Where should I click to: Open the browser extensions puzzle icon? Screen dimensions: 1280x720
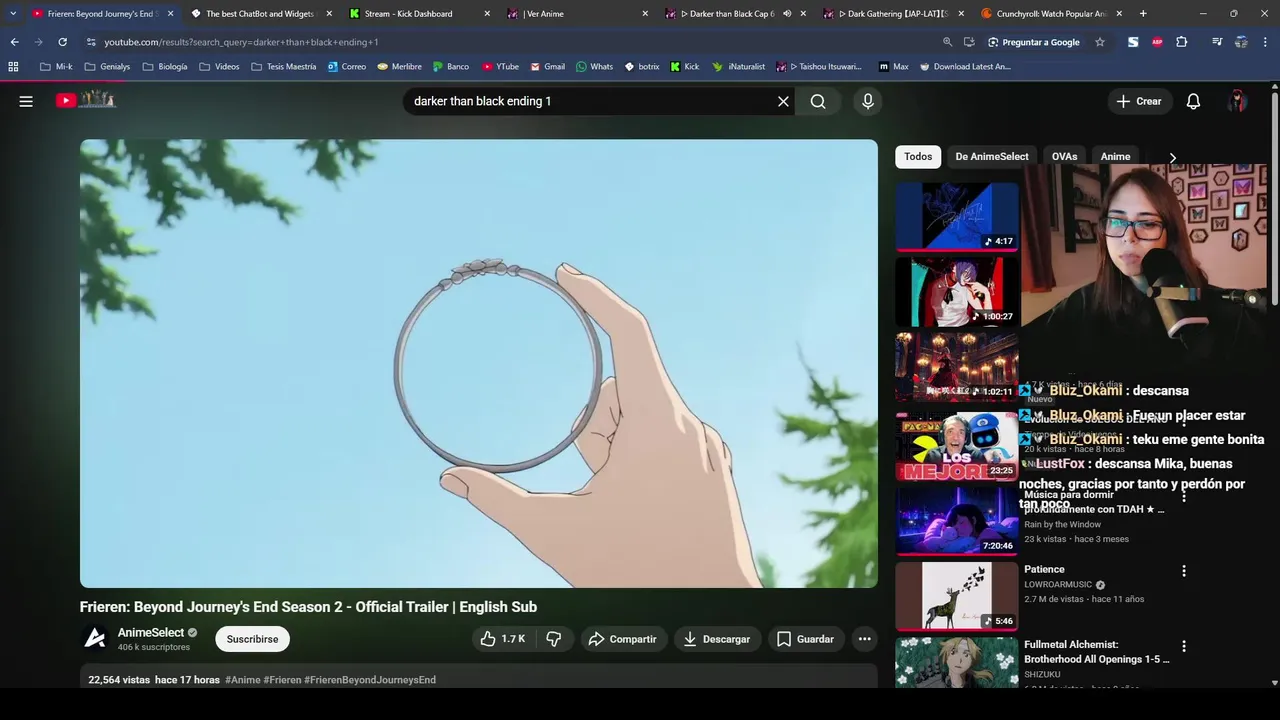[x=1181, y=42]
